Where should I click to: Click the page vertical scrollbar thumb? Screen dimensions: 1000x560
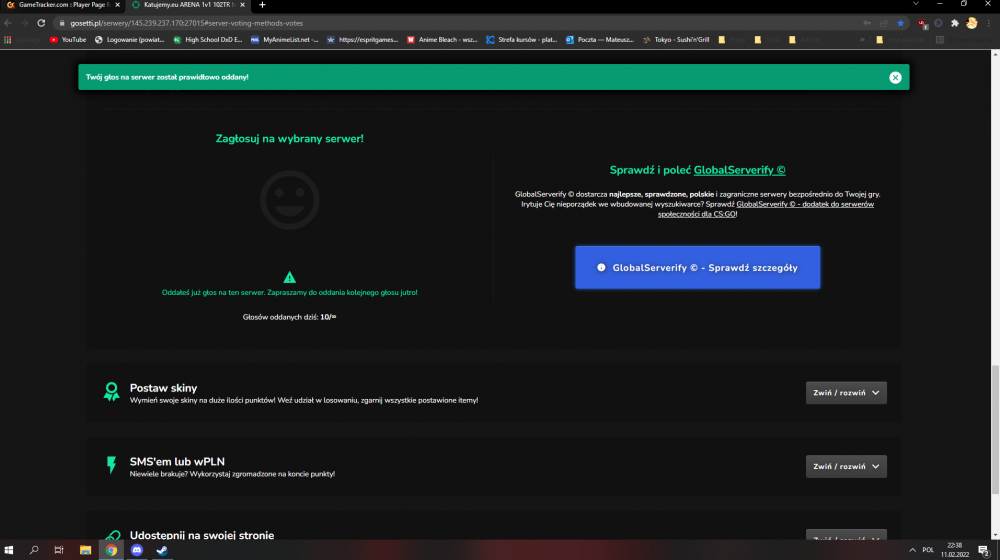pyautogui.click(x=995, y=429)
